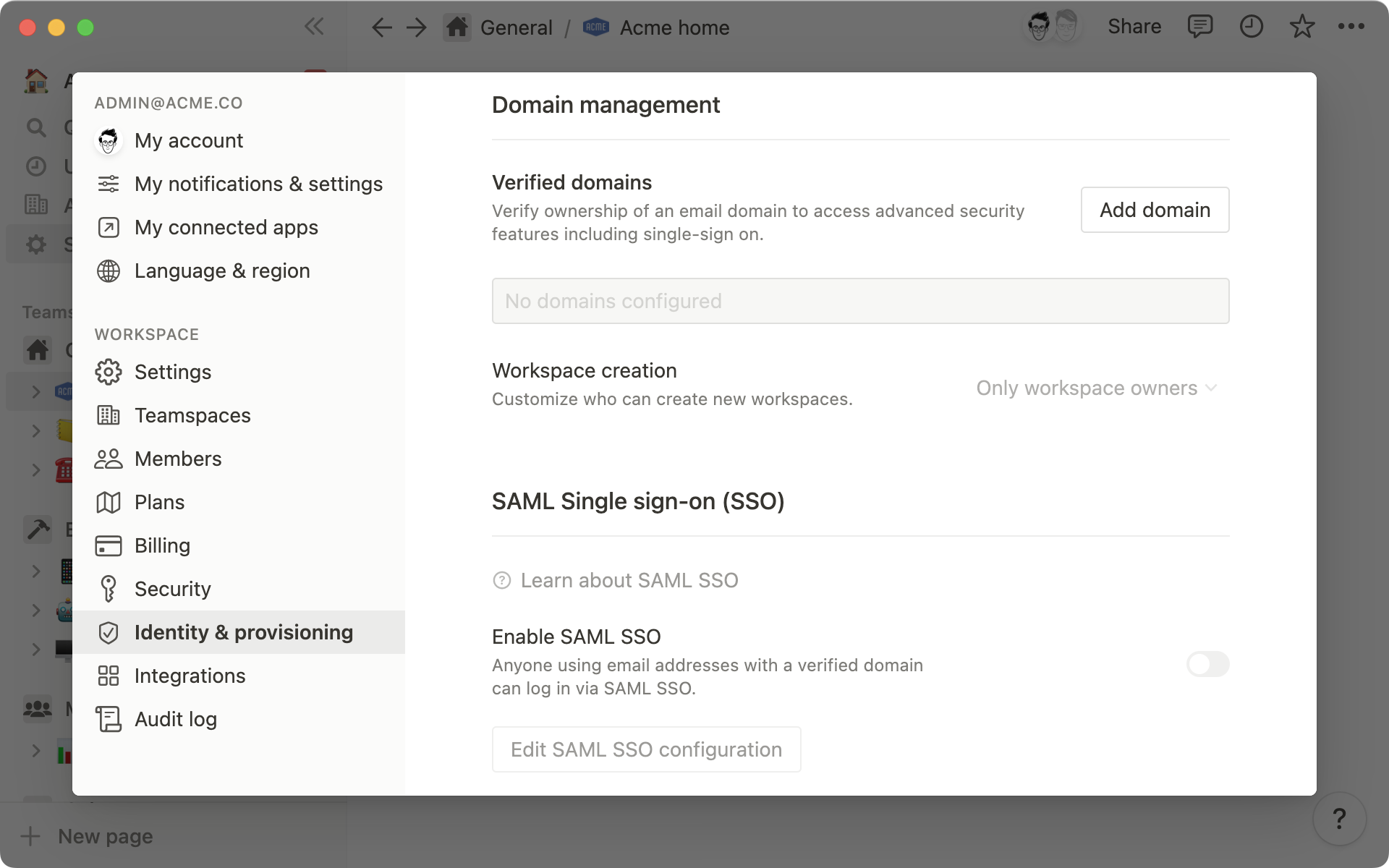Favorite the Acme home page via star icon
The height and width of the screenshot is (868, 1389).
tap(1301, 27)
